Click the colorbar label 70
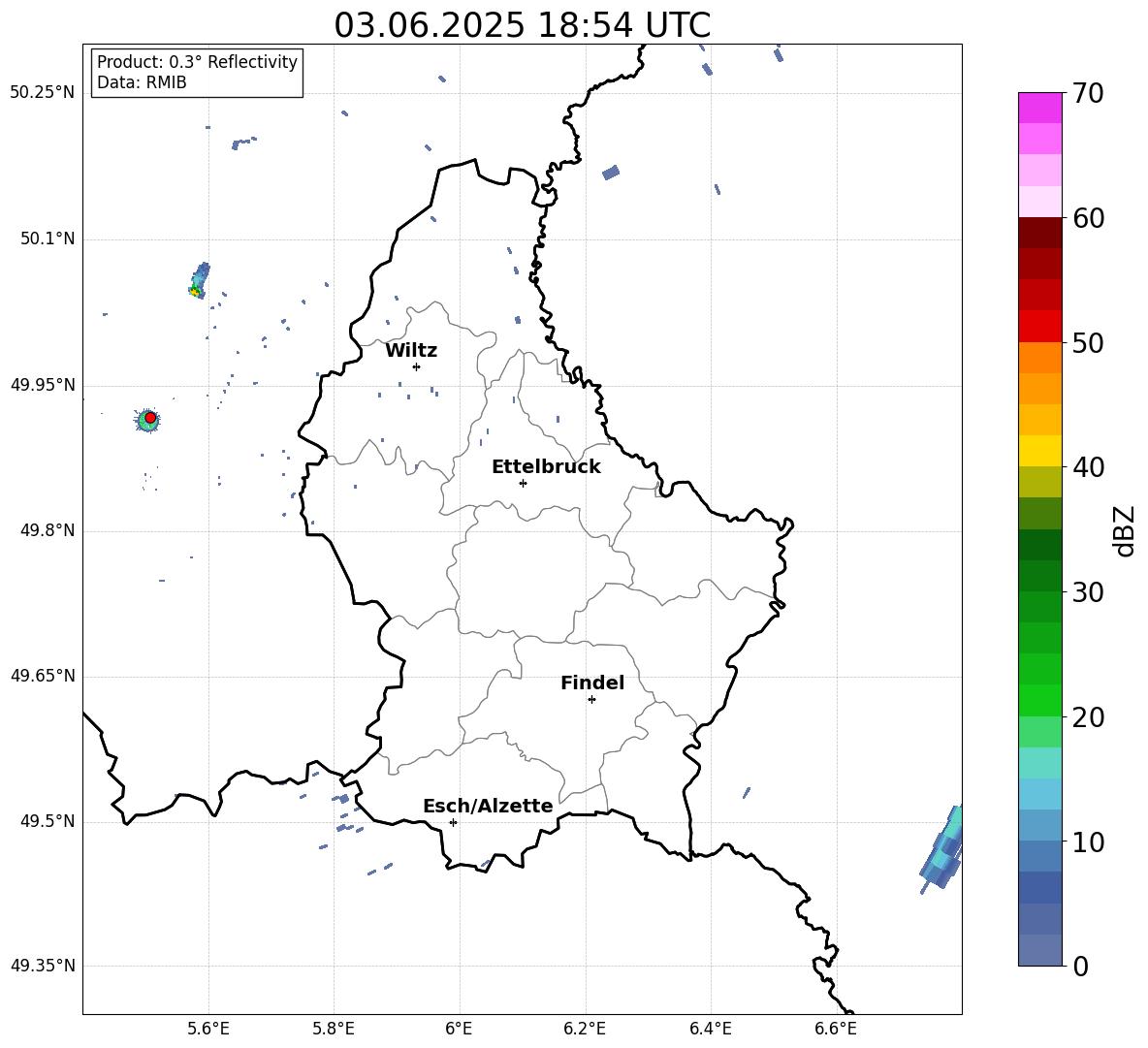The image size is (1148, 1048). [x=1088, y=94]
